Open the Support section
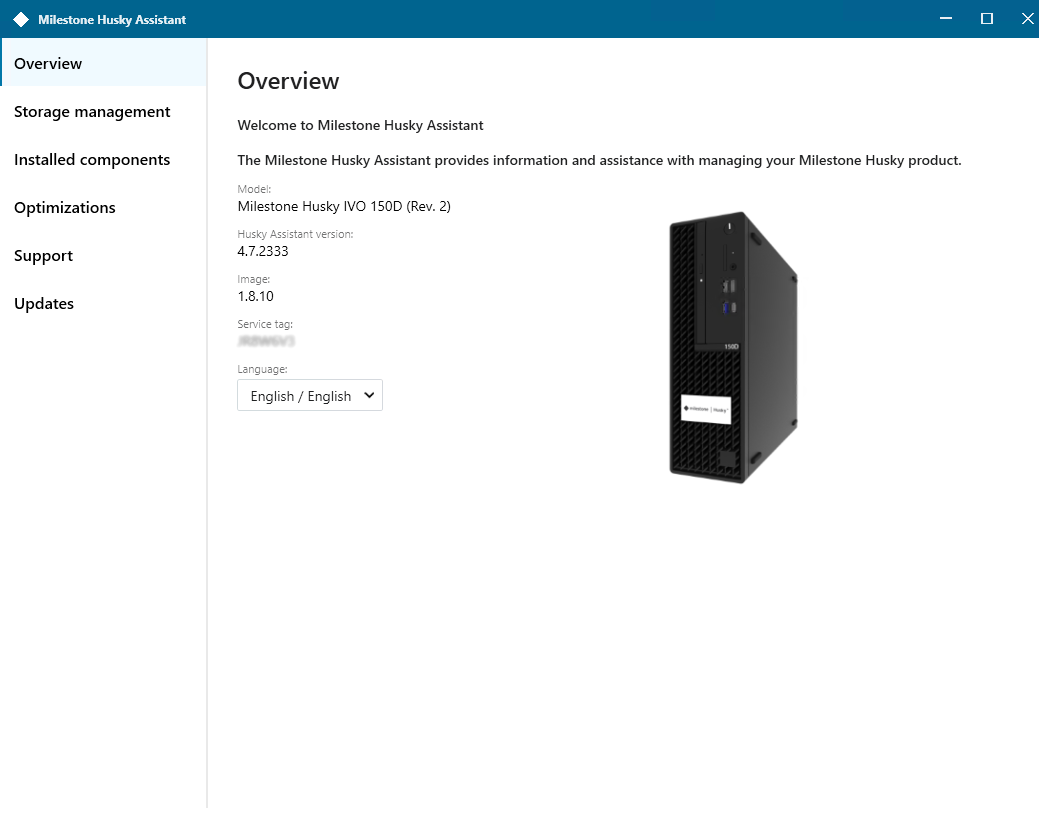1039x819 pixels. click(x=44, y=255)
